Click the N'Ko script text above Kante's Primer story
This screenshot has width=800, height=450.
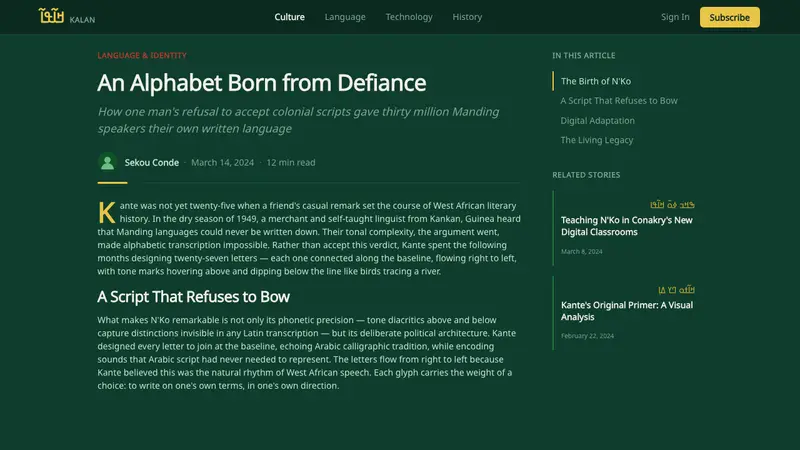tap(676, 290)
